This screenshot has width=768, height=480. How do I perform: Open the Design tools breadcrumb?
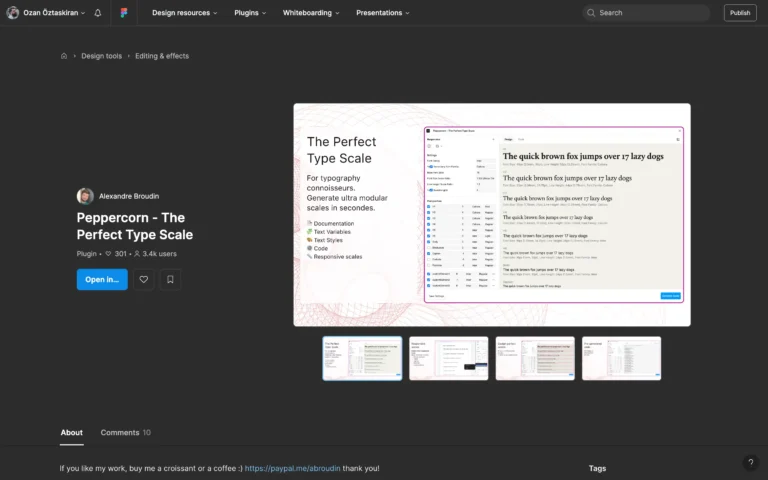[101, 56]
